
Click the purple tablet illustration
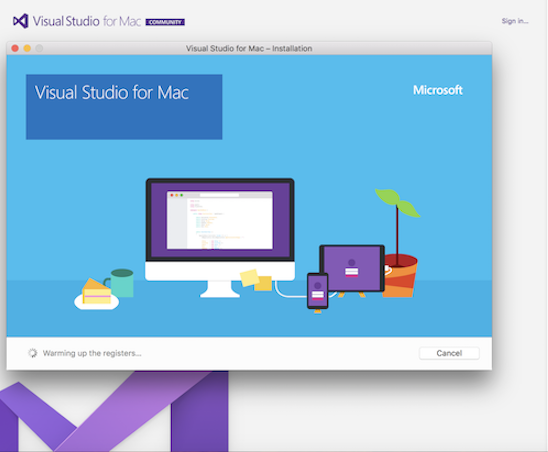(352, 268)
